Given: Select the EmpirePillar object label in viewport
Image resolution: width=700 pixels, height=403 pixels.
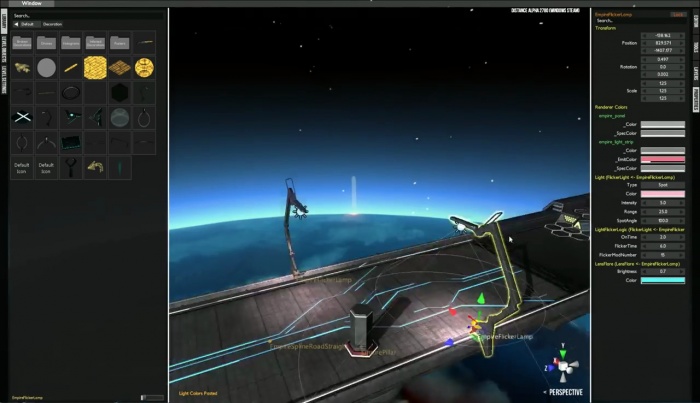Looking at the screenshot, I should (379, 353).
